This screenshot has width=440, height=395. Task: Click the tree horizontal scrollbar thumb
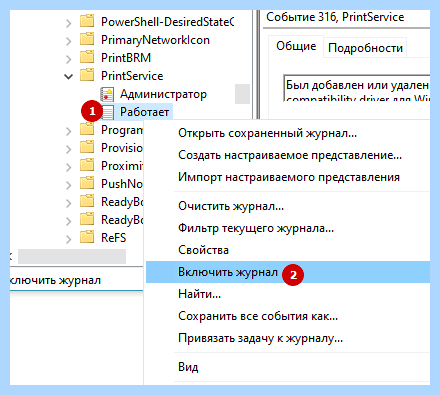coord(72,257)
